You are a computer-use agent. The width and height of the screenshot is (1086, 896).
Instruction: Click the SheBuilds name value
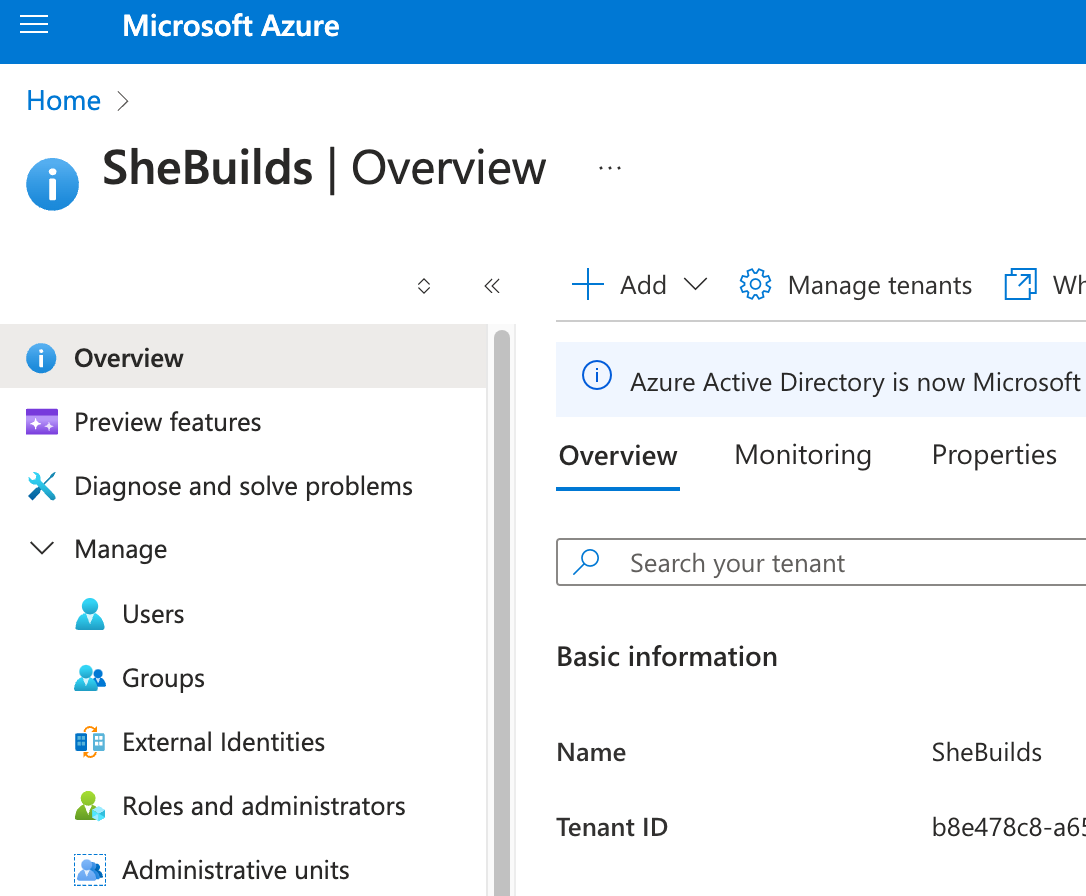(986, 752)
